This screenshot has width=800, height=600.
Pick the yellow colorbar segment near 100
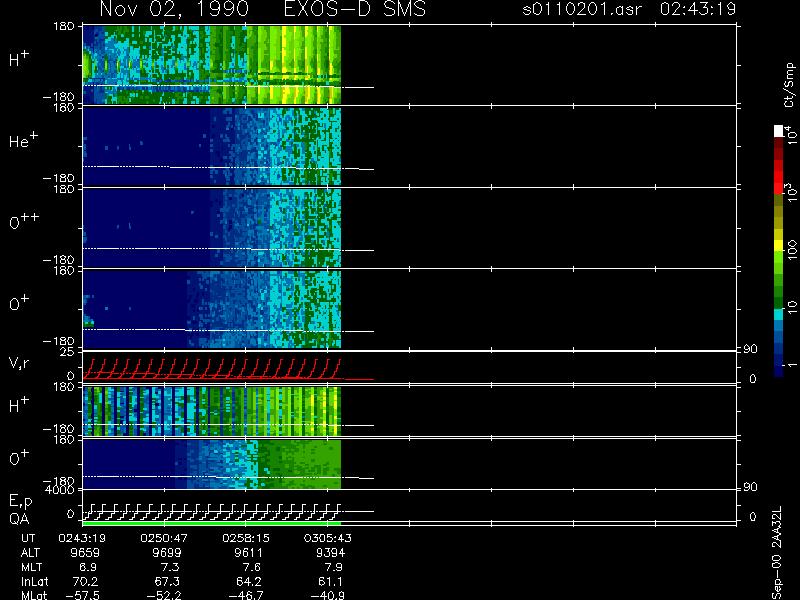[779, 246]
